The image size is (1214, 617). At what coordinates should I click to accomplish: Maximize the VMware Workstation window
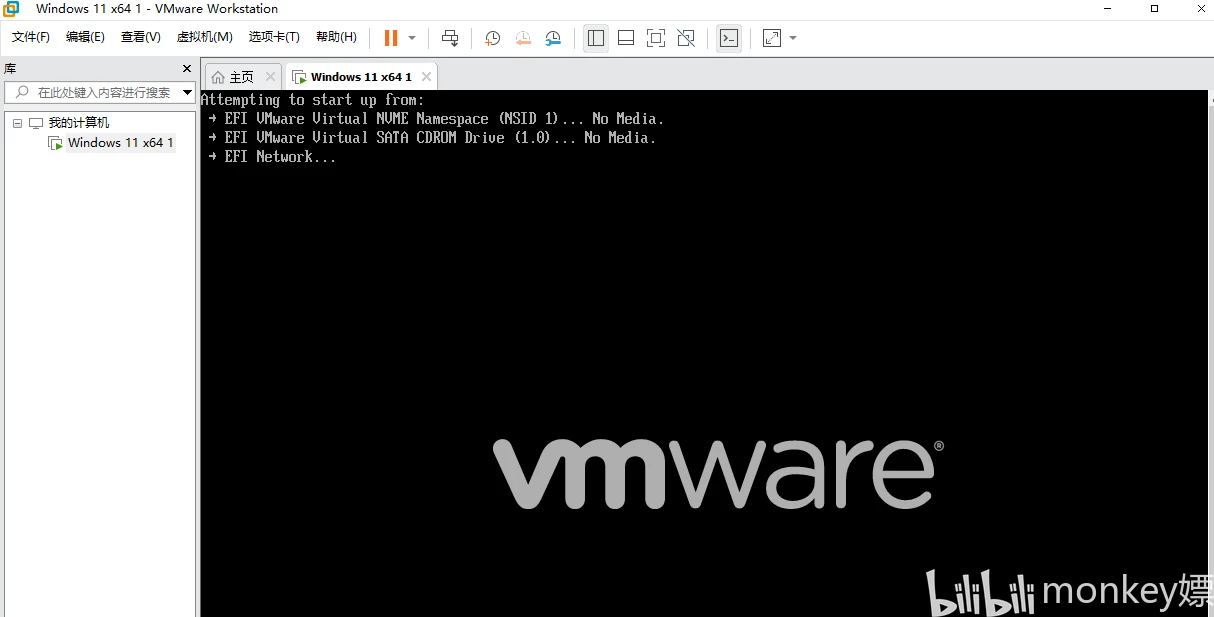(1154, 9)
